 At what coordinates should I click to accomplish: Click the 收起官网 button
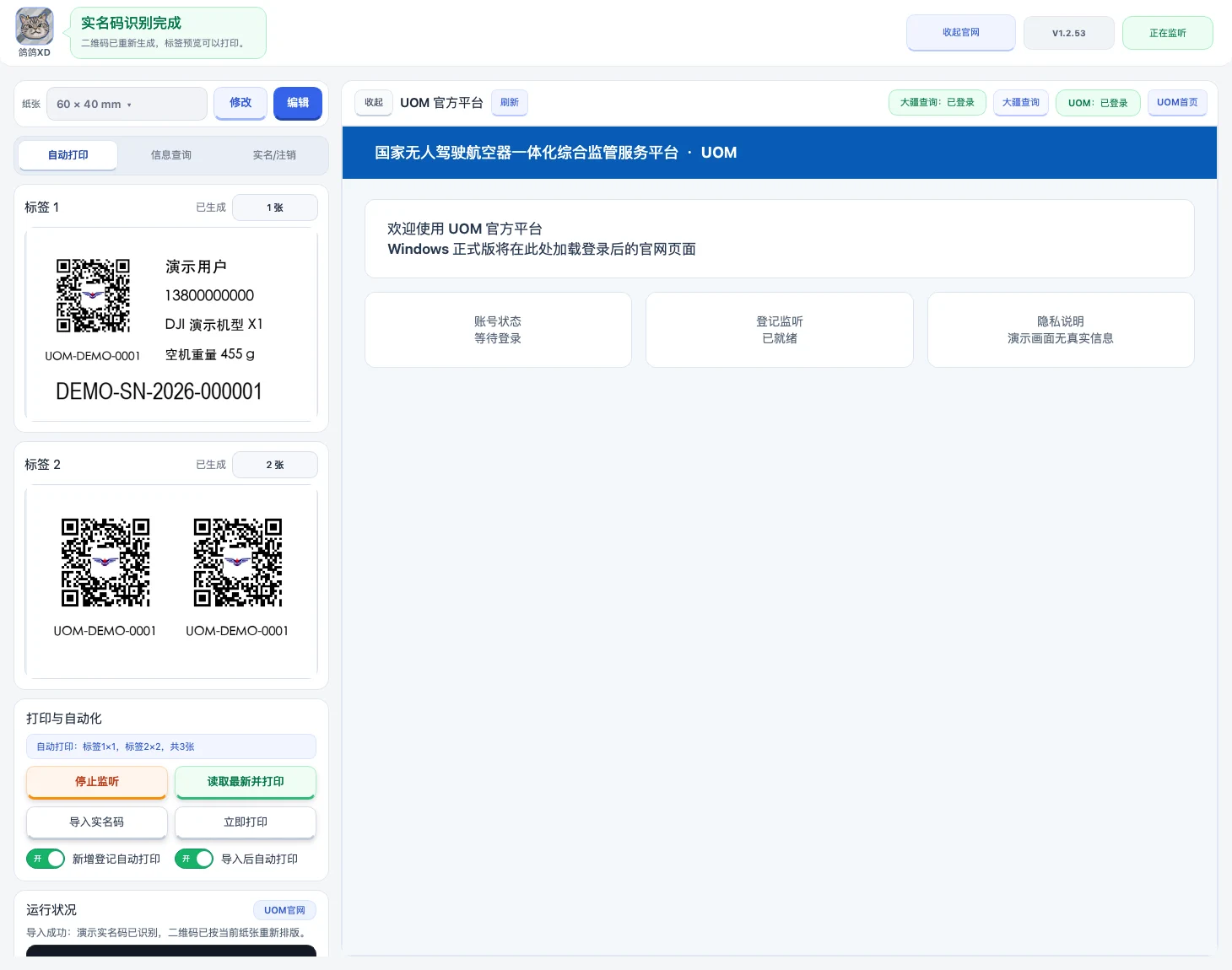(961, 33)
